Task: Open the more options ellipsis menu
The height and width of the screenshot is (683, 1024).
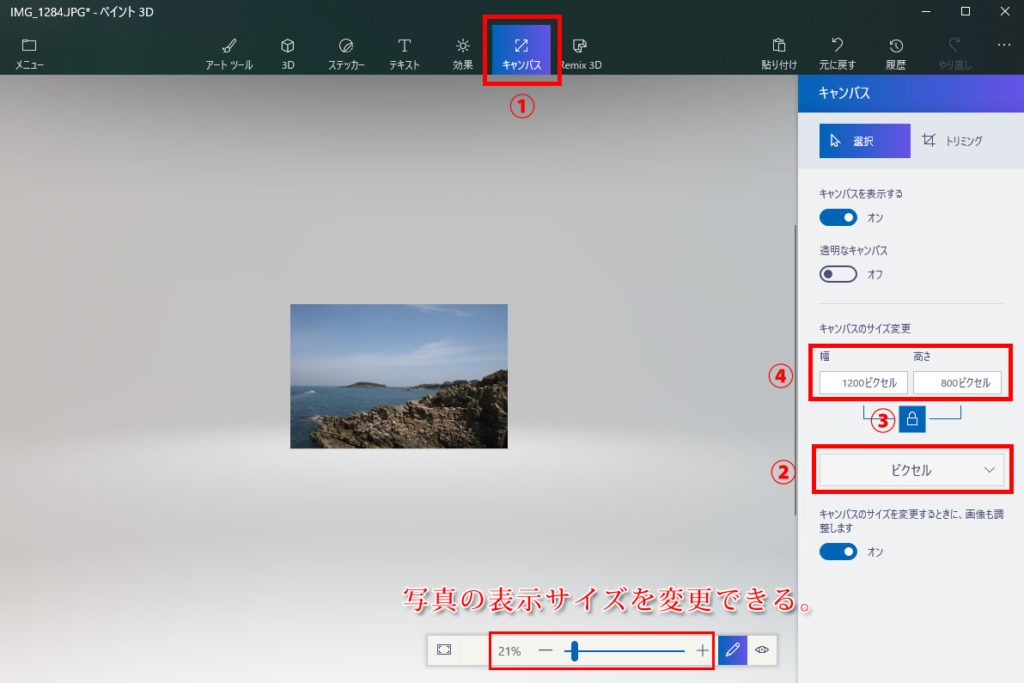Action: 1004,45
